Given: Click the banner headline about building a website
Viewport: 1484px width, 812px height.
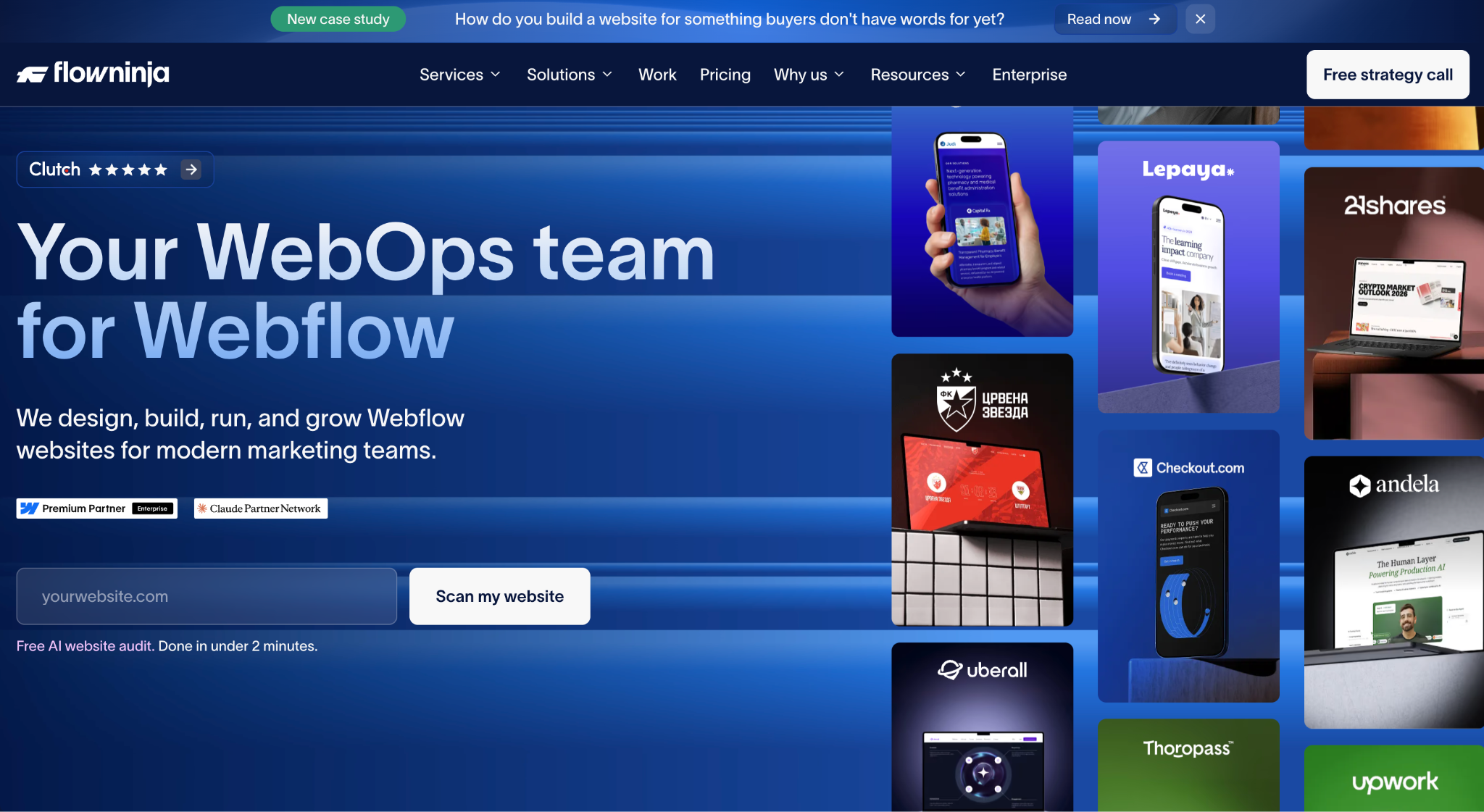Looking at the screenshot, I should click(x=730, y=19).
